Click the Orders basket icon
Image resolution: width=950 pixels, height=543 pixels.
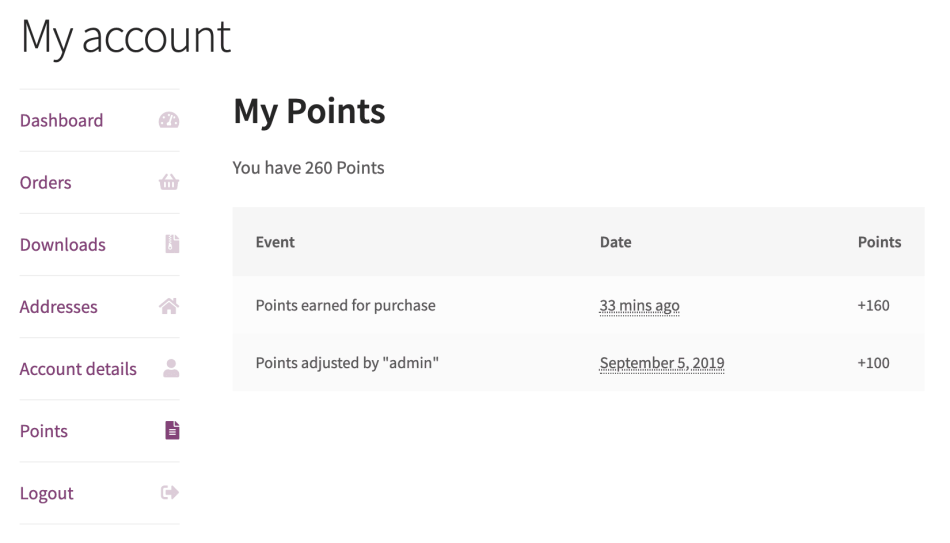(x=169, y=183)
